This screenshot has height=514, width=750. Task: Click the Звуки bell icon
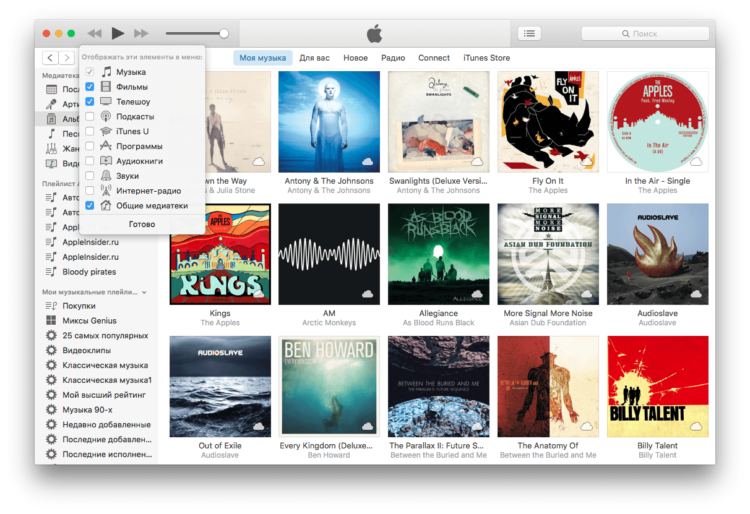tap(106, 175)
